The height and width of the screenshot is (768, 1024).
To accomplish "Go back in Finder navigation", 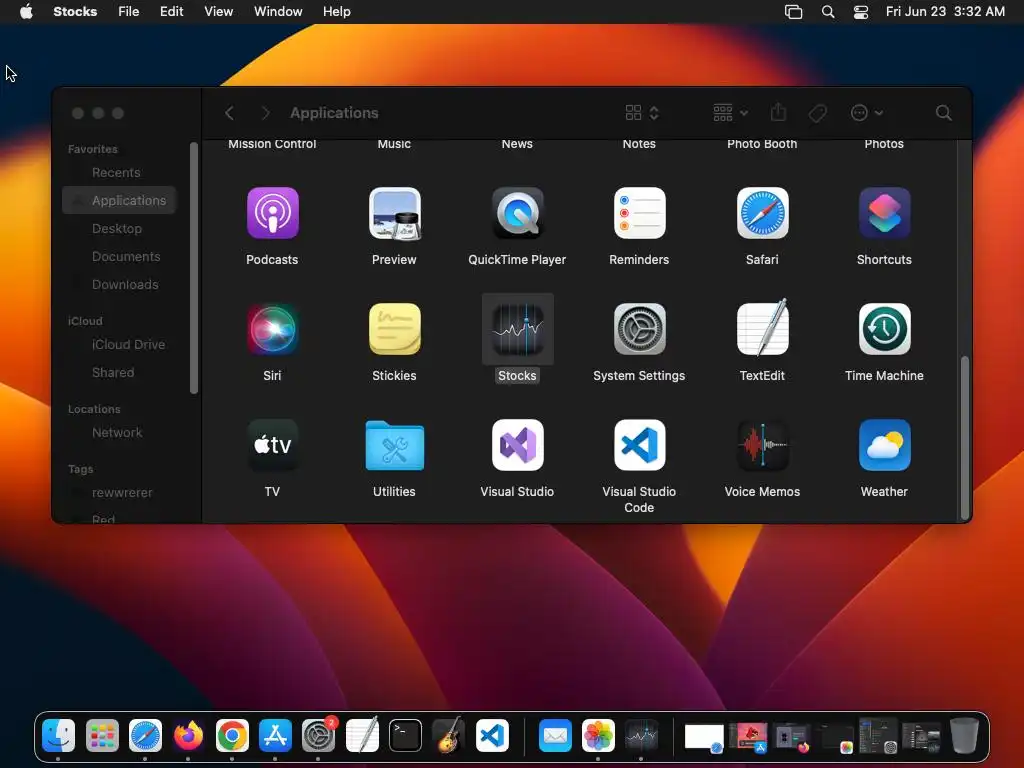I will point(229,113).
